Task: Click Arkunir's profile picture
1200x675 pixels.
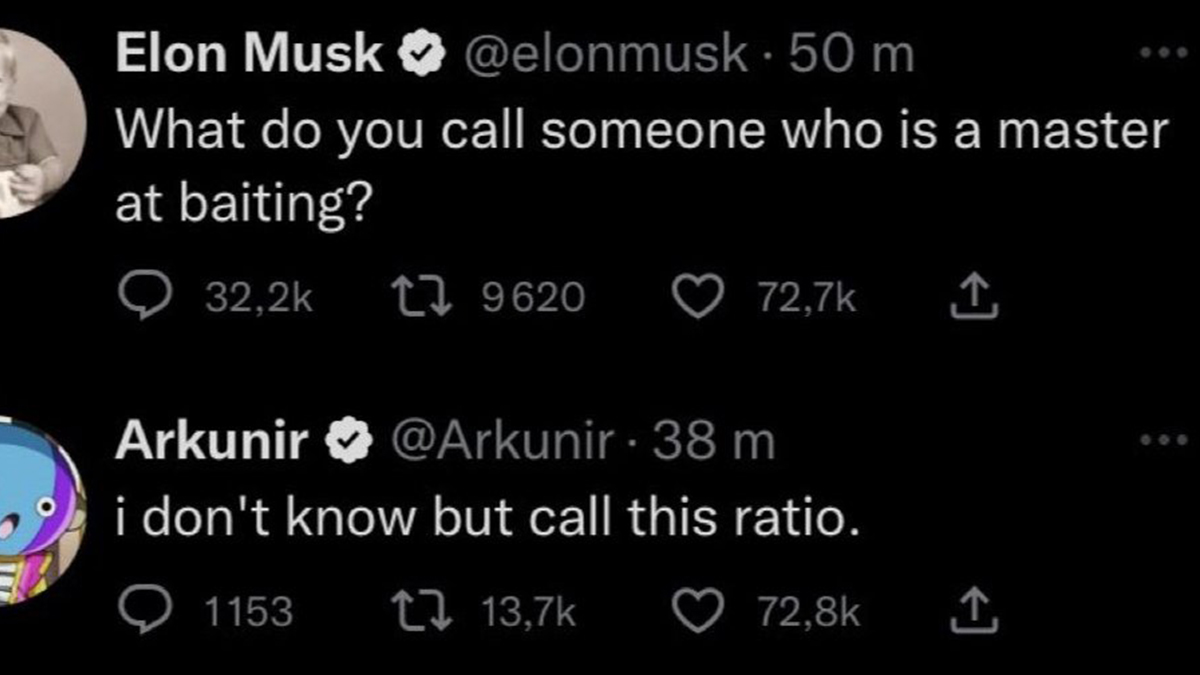Action: [x=40, y=510]
